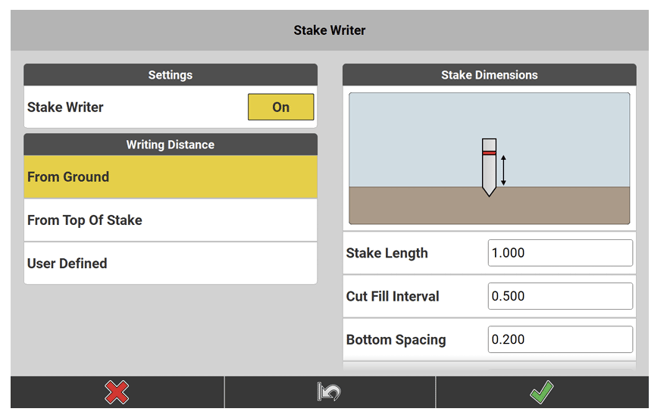
Task: Click the Stake Writer title bar
Action: pyautogui.click(x=329, y=30)
